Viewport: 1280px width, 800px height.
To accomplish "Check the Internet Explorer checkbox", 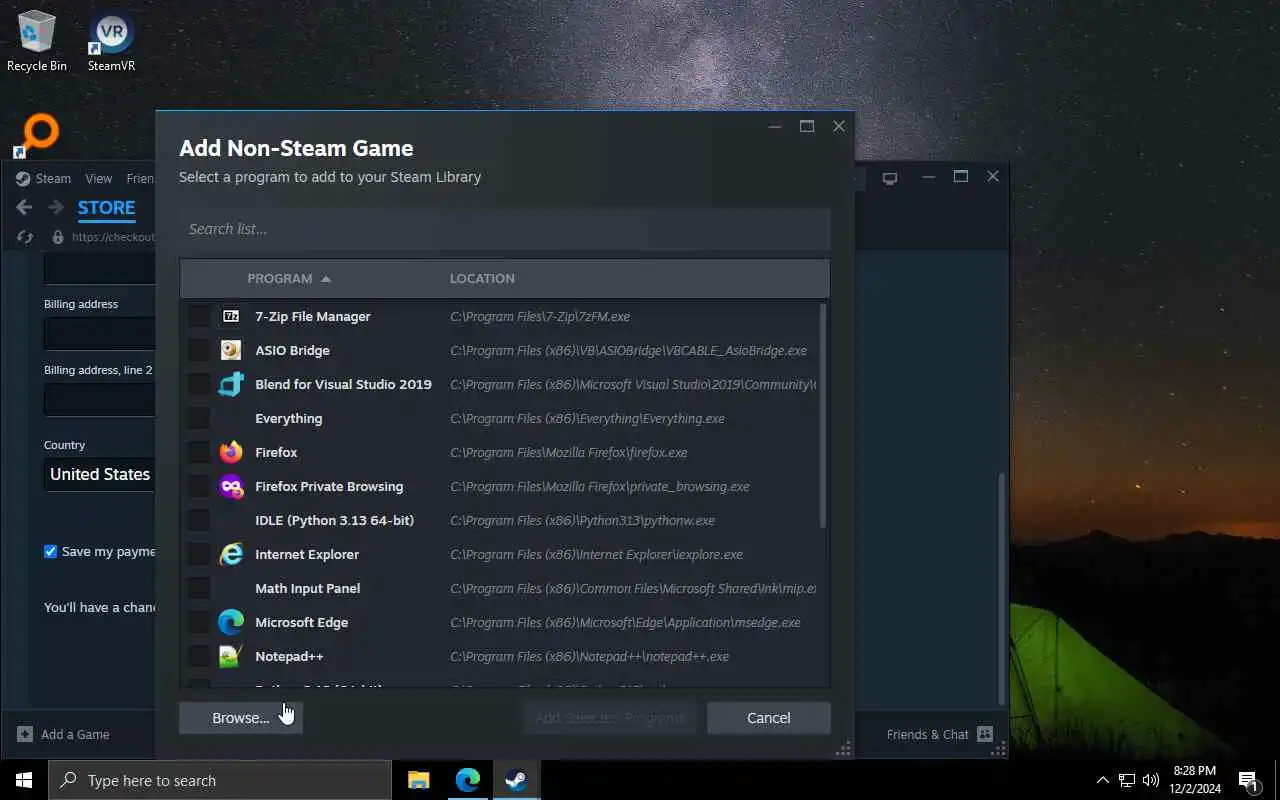I will click(199, 554).
